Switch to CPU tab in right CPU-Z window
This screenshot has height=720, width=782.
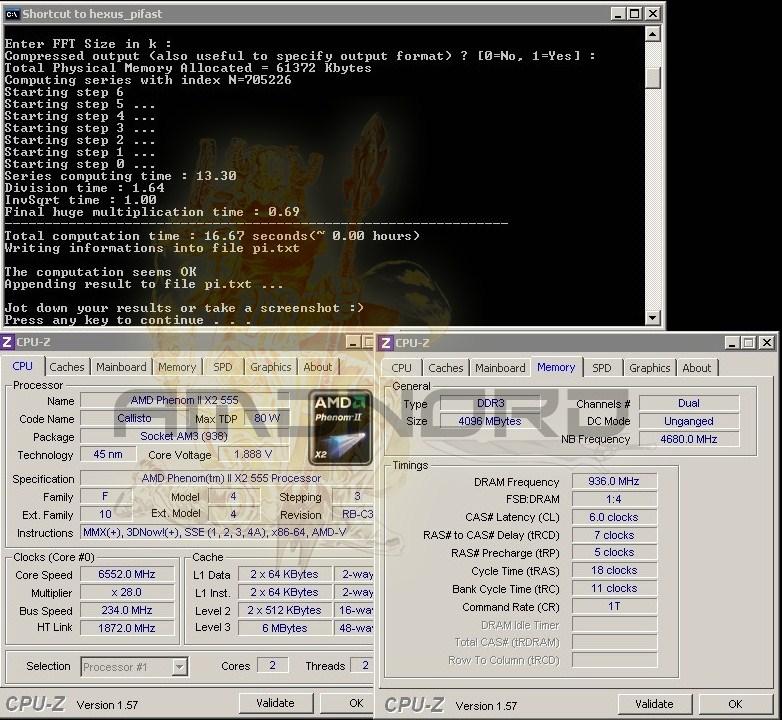tap(401, 368)
